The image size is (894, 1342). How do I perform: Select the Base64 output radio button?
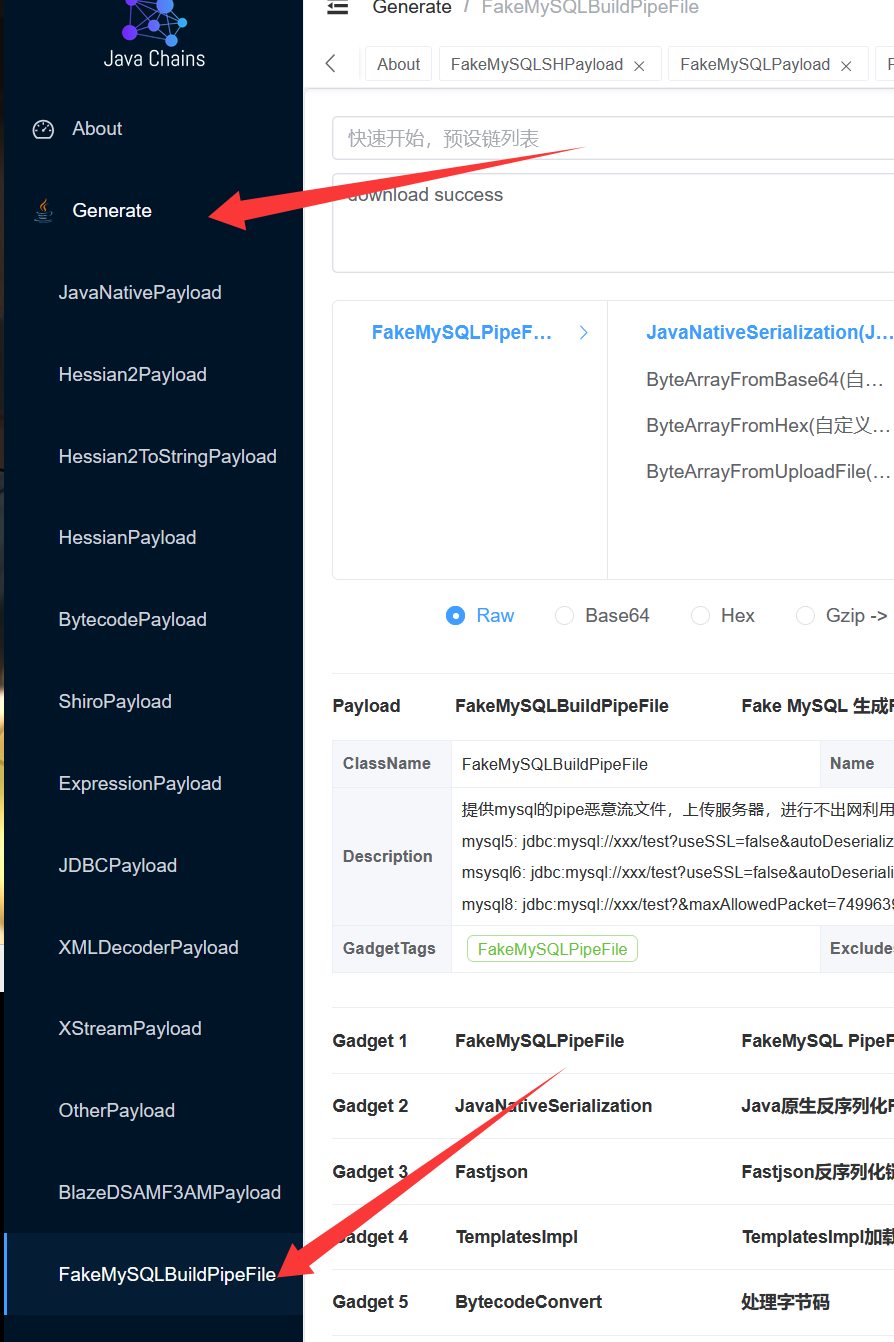click(x=564, y=616)
